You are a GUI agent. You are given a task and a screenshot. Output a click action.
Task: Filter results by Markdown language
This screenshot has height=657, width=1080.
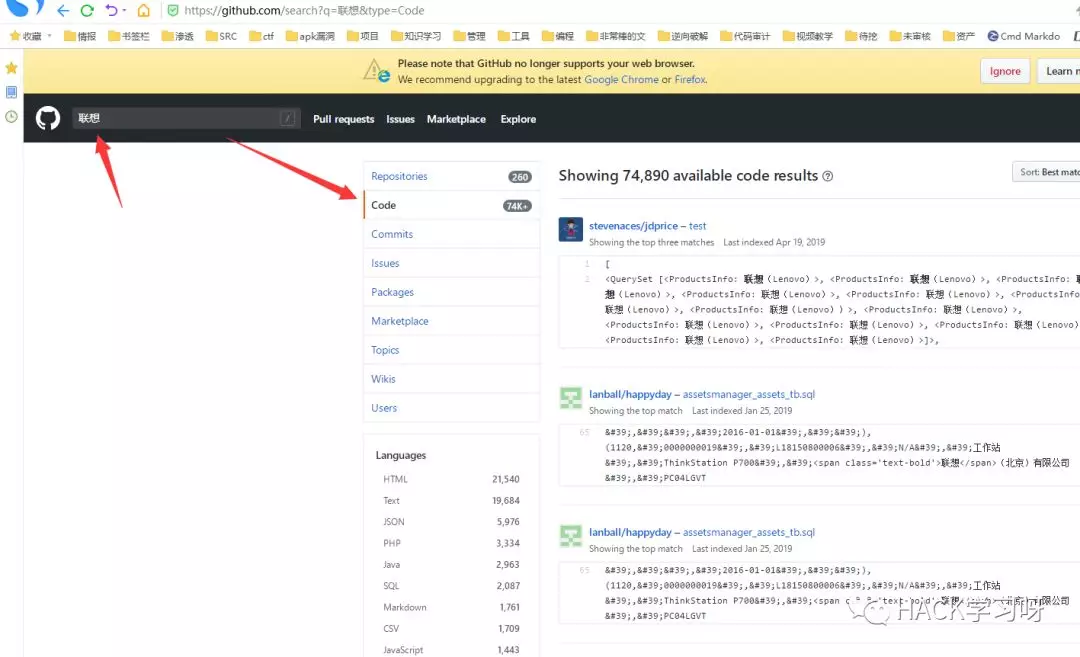pyautogui.click(x=451, y=607)
